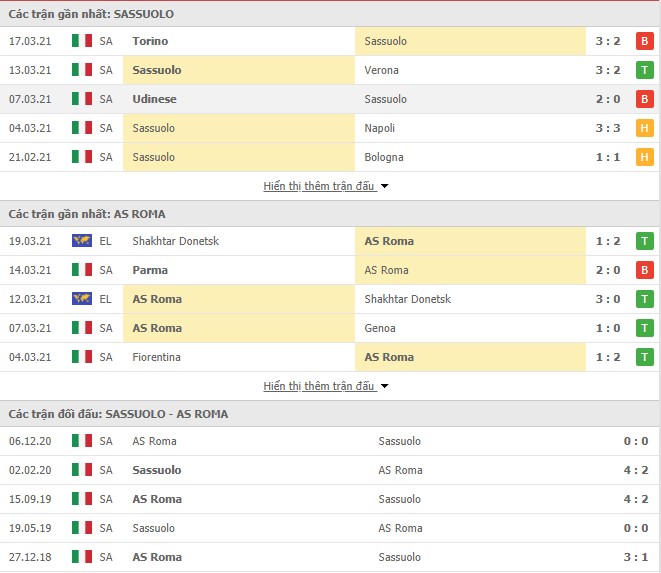Click the Europa League flag on 19.03.21 row
The image size is (661, 573).
coord(82,241)
